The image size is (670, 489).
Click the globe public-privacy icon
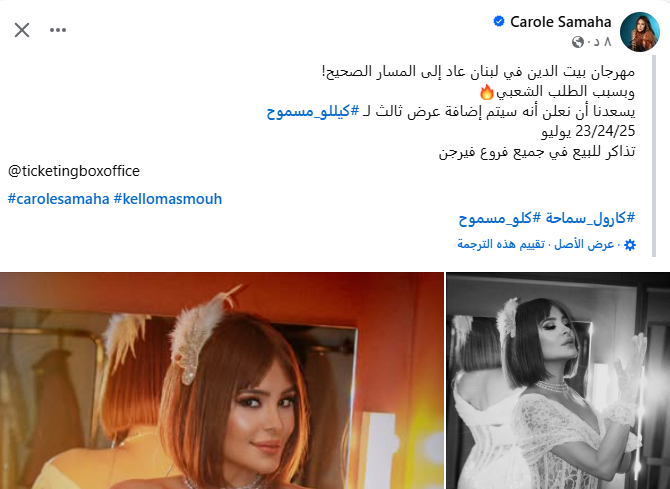click(578, 42)
